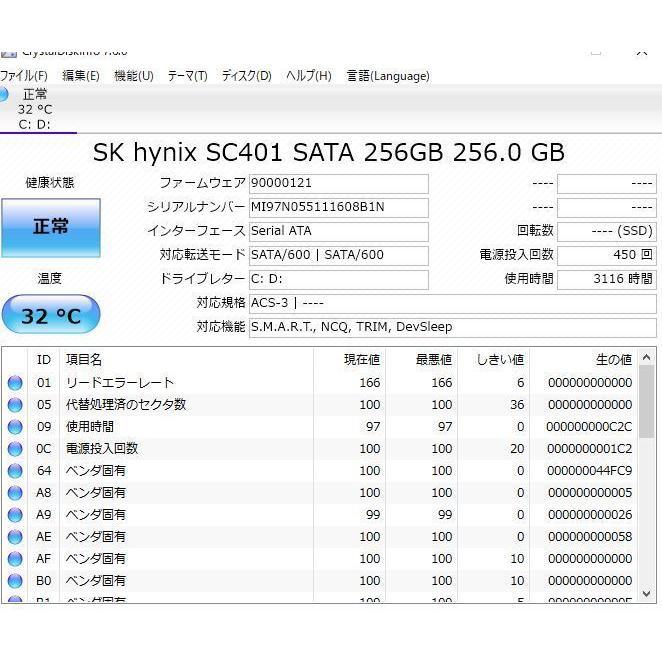Screen dimensions: 662x662
Task: Click status orb for ID 0C row
Action: pos(15,449)
